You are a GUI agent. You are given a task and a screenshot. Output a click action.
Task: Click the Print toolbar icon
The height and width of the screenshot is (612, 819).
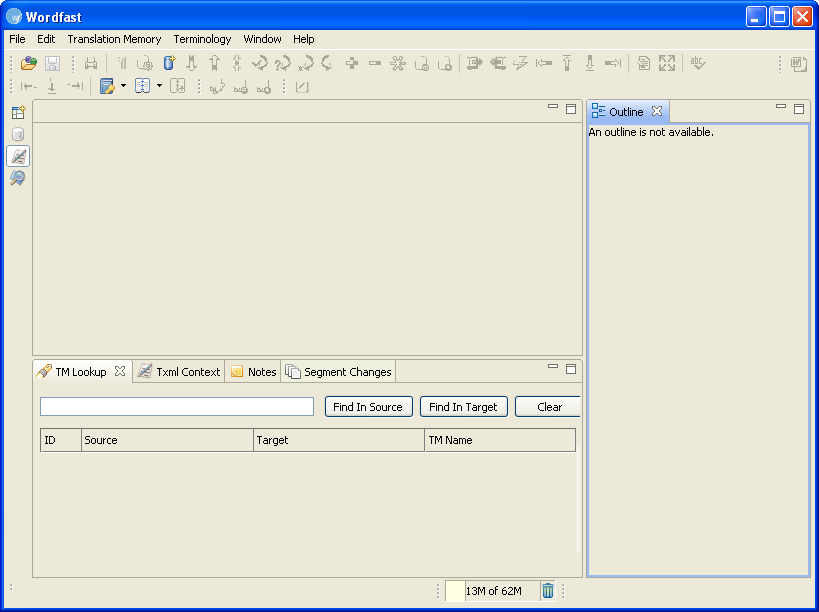click(x=91, y=63)
